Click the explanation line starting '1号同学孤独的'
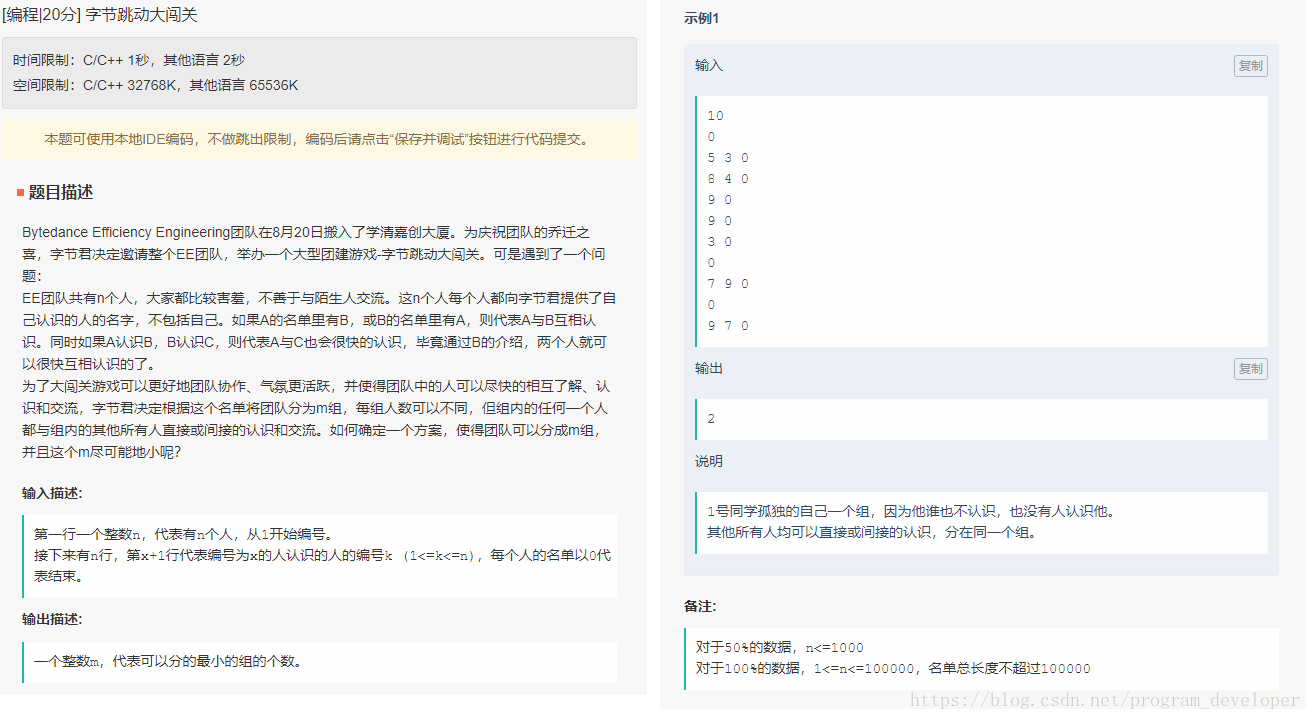Viewport: 1312px width, 720px height. 911,512
